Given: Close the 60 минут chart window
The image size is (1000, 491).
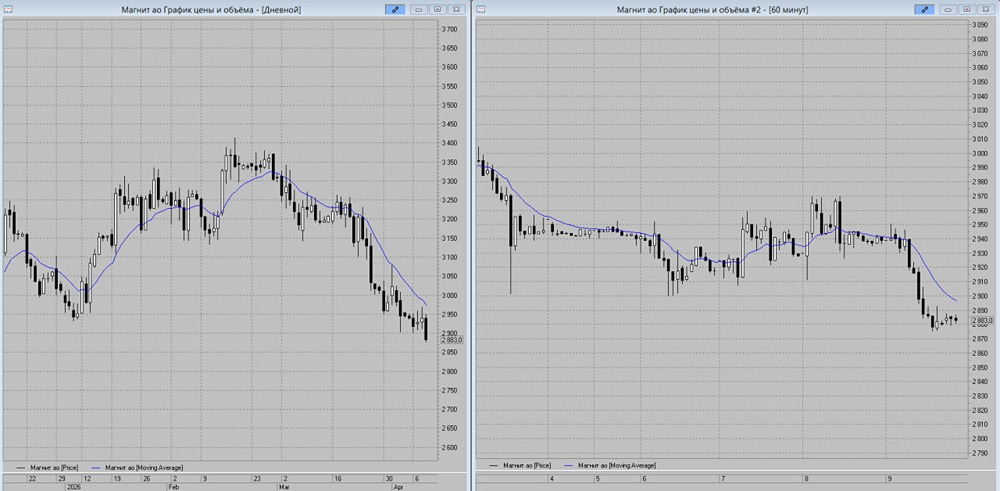Looking at the screenshot, I should point(985,10).
